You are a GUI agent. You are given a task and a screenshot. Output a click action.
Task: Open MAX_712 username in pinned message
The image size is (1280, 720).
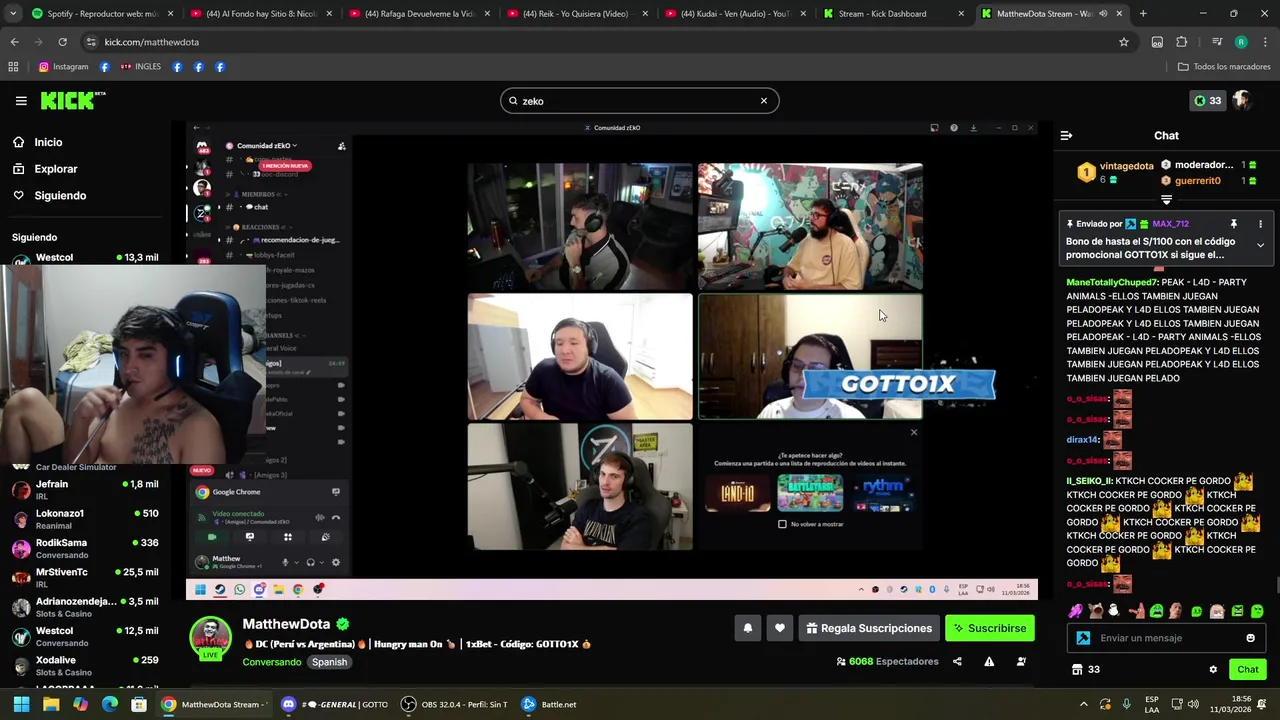(1170, 224)
